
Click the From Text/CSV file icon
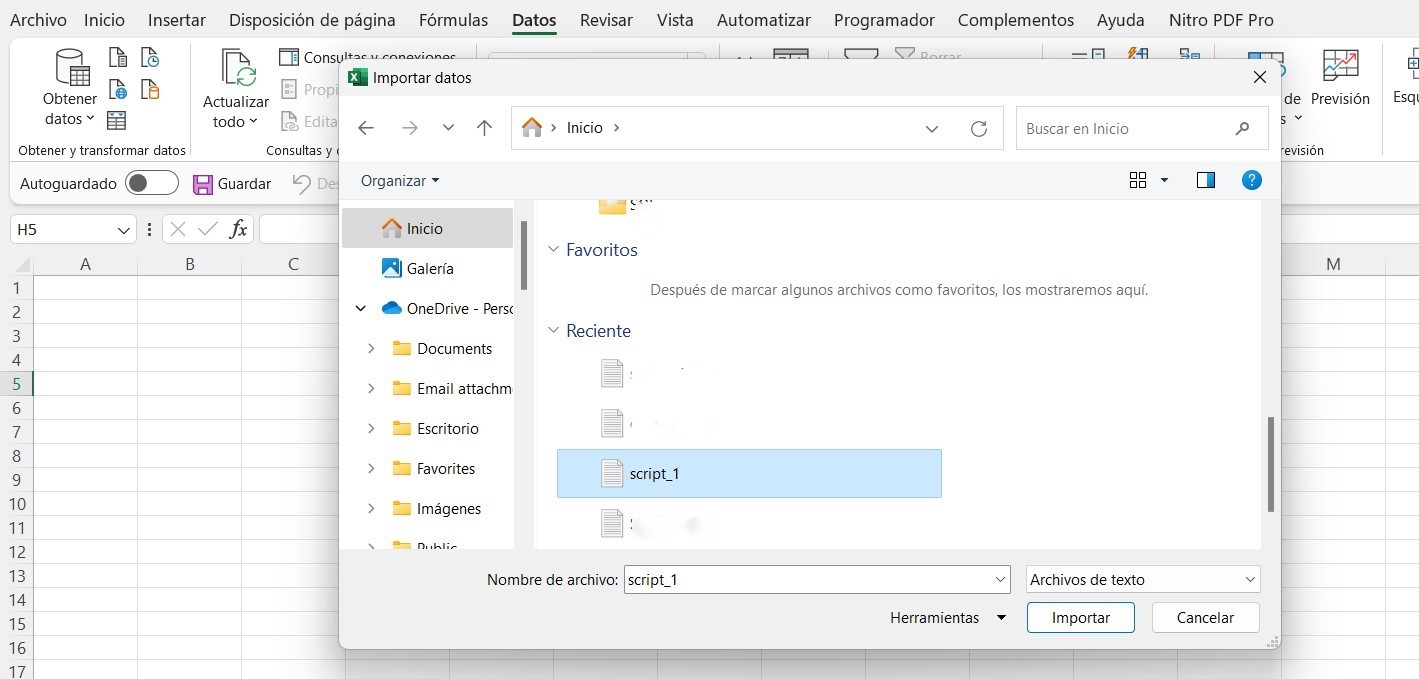click(x=117, y=57)
